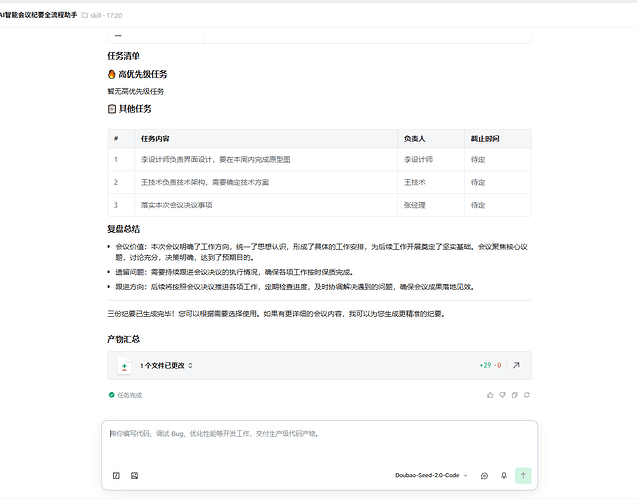Send message with green arrow button
The image size is (637, 499).
click(523, 475)
